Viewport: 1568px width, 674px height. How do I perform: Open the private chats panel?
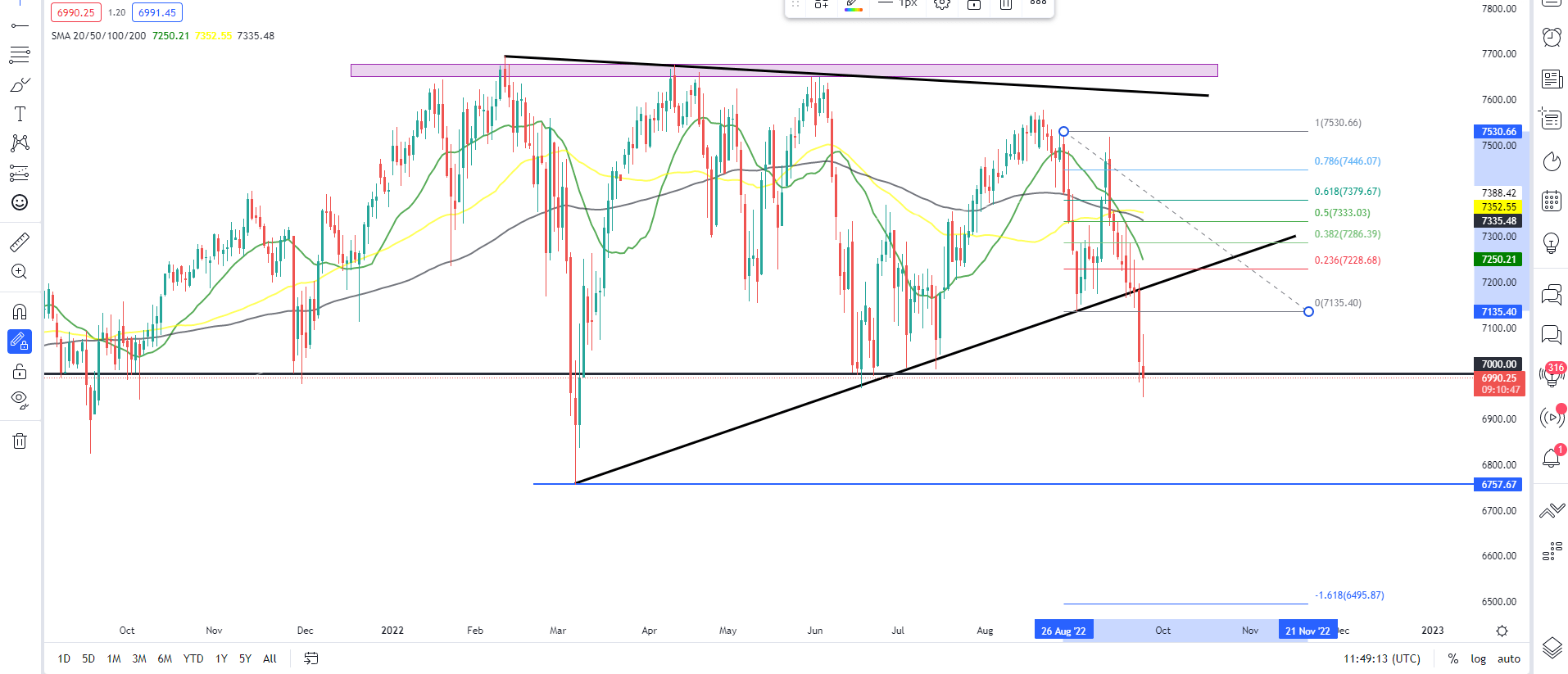(x=1552, y=334)
